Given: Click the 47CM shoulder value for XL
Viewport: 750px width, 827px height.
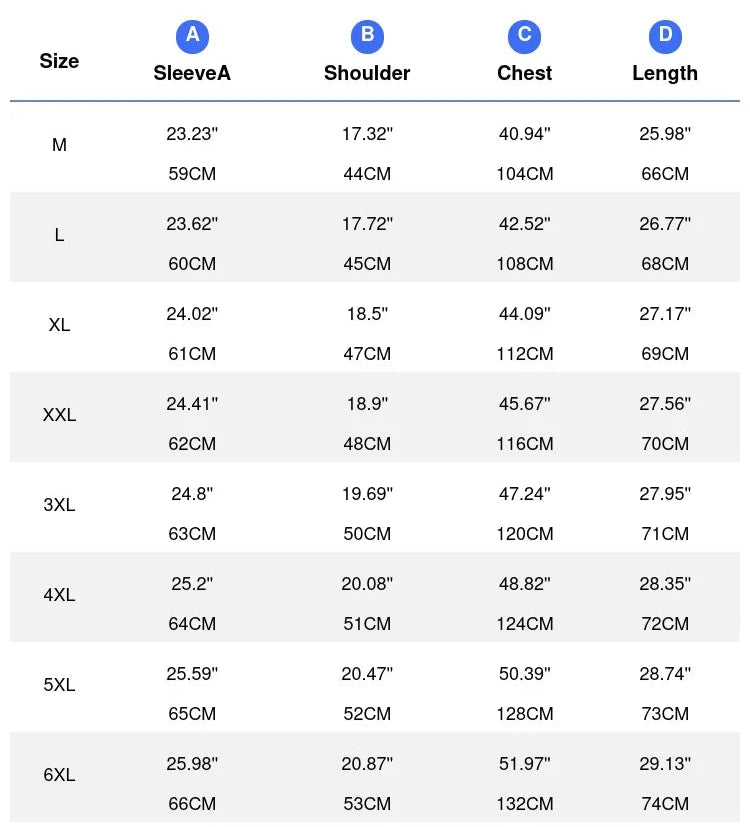Looking at the screenshot, I should (367, 354).
